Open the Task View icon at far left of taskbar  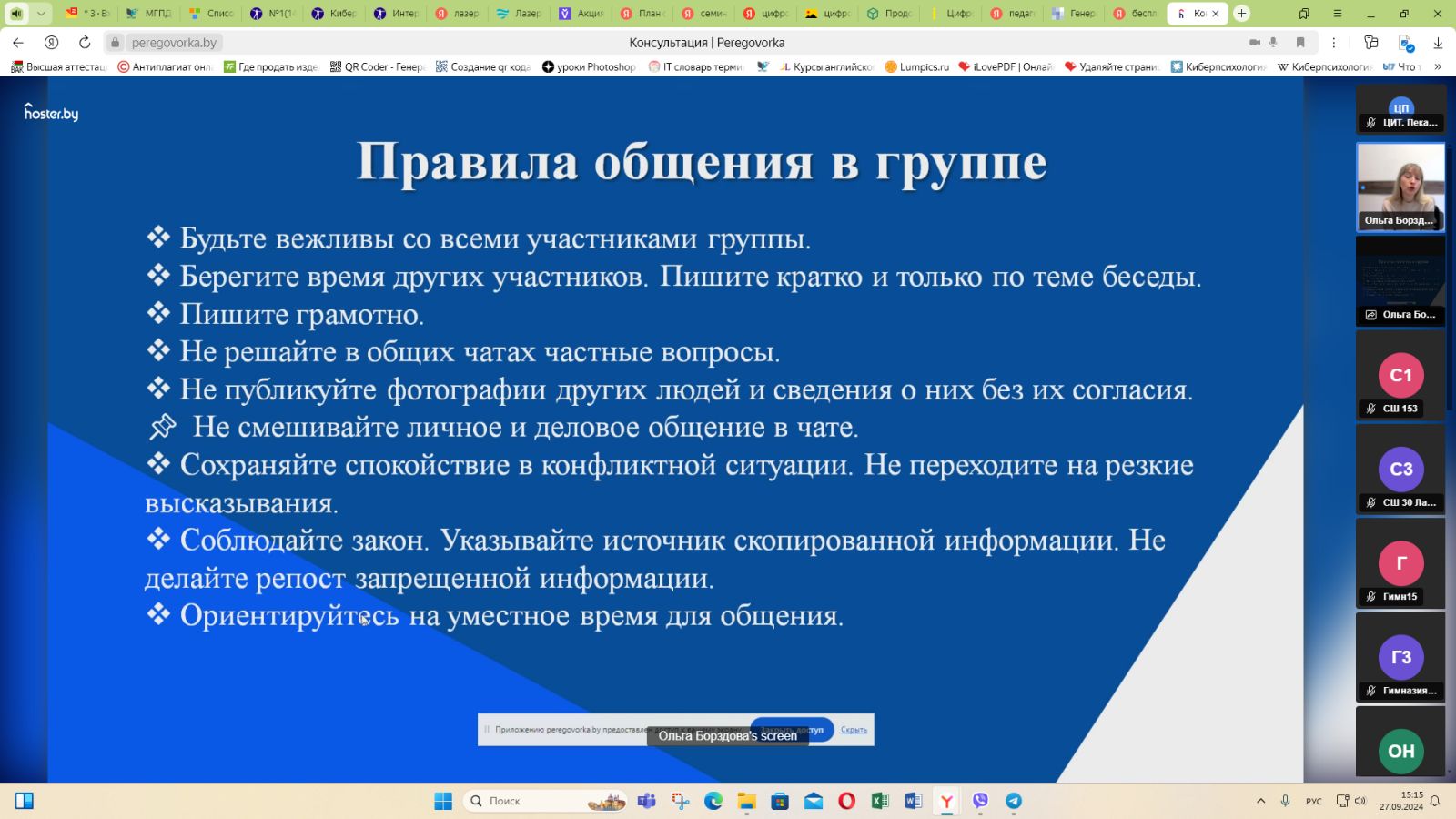click(x=25, y=801)
